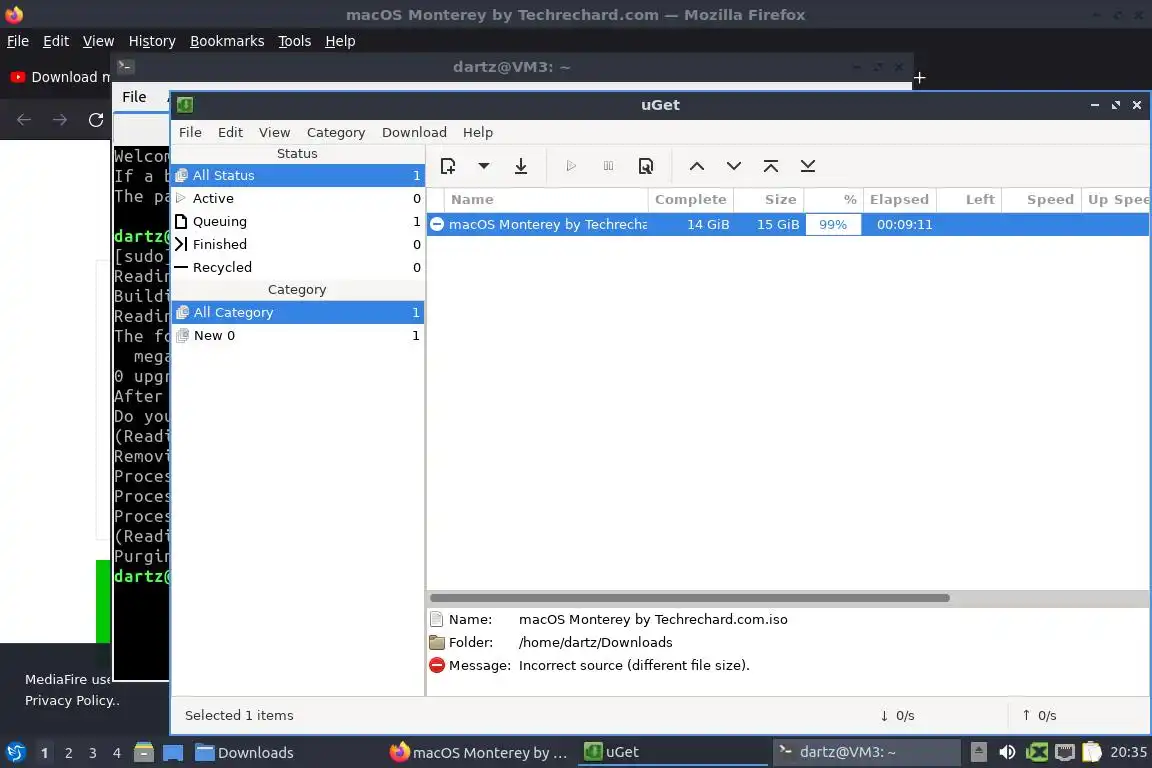This screenshot has height=768, width=1152.
Task: Click the % column header
Action: [834, 199]
